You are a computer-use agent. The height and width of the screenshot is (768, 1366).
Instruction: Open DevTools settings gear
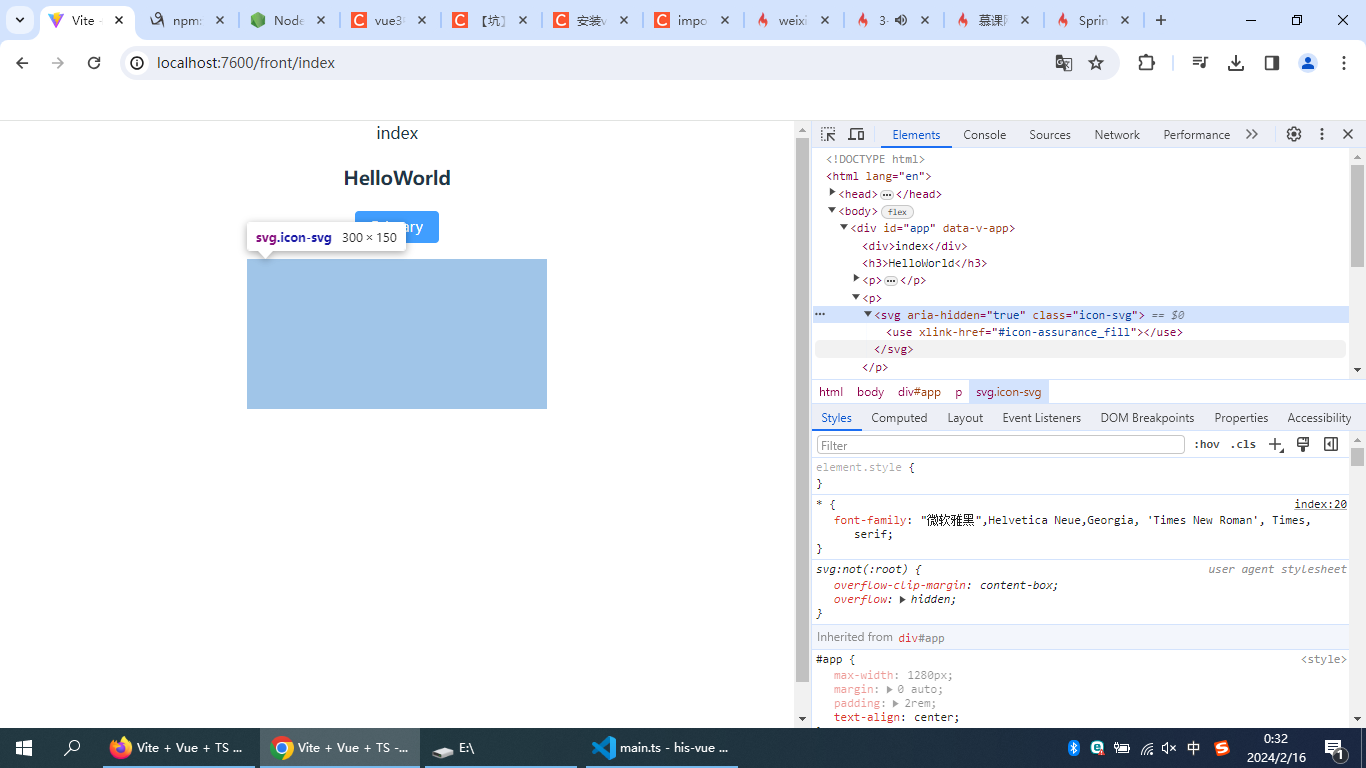click(1294, 134)
